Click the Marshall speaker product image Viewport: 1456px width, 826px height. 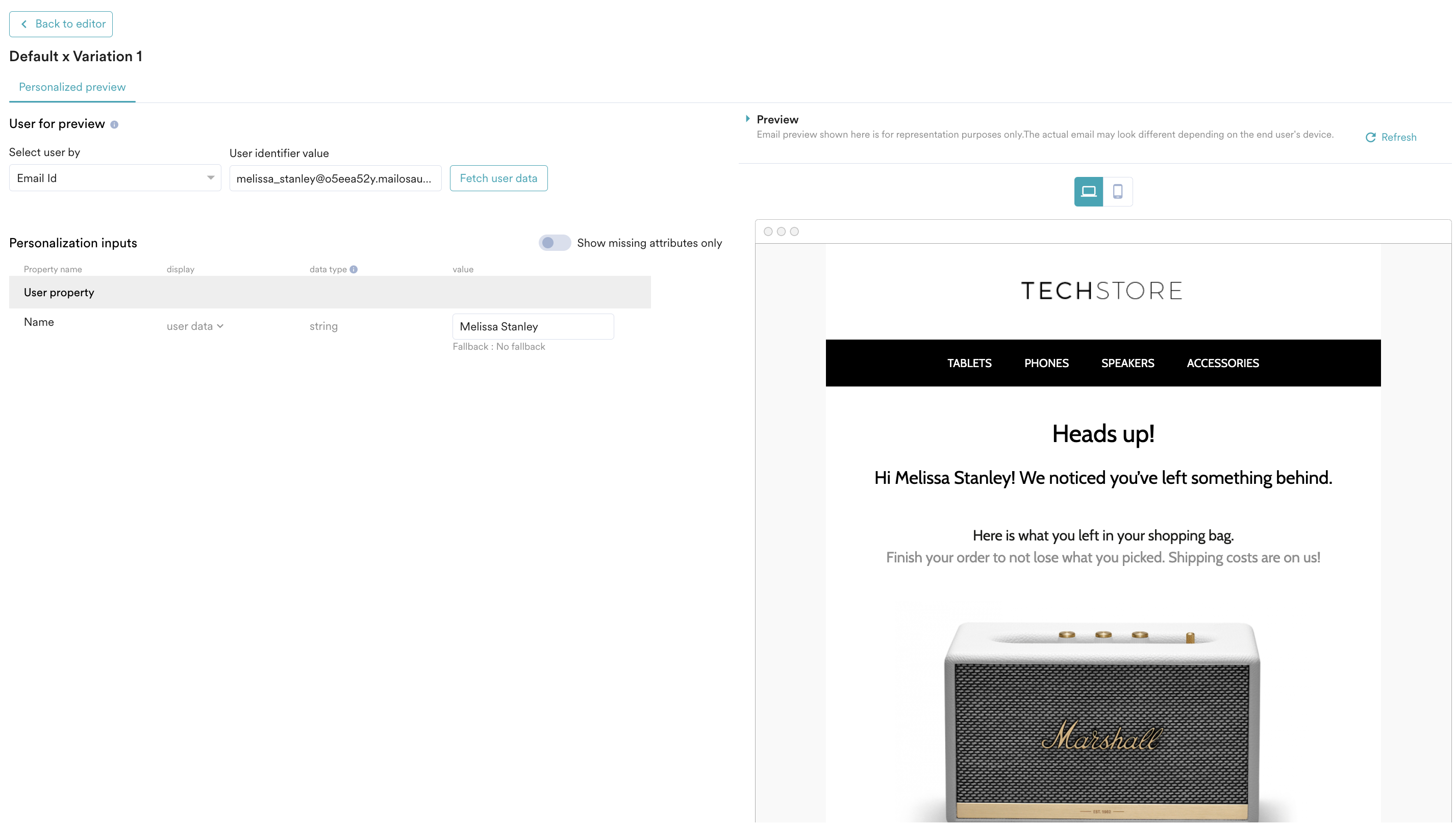click(x=1102, y=720)
